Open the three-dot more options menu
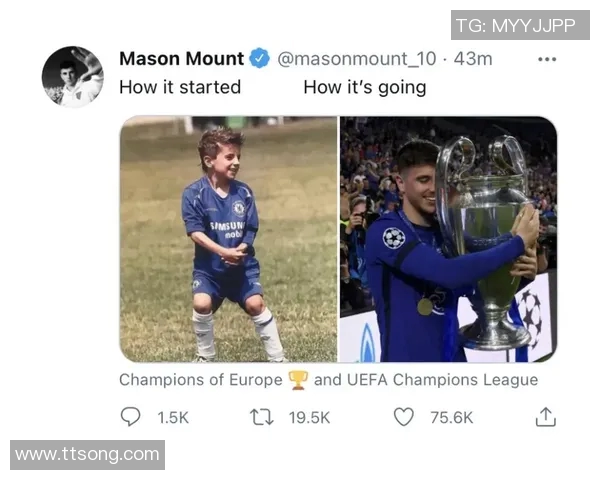 pos(546,59)
